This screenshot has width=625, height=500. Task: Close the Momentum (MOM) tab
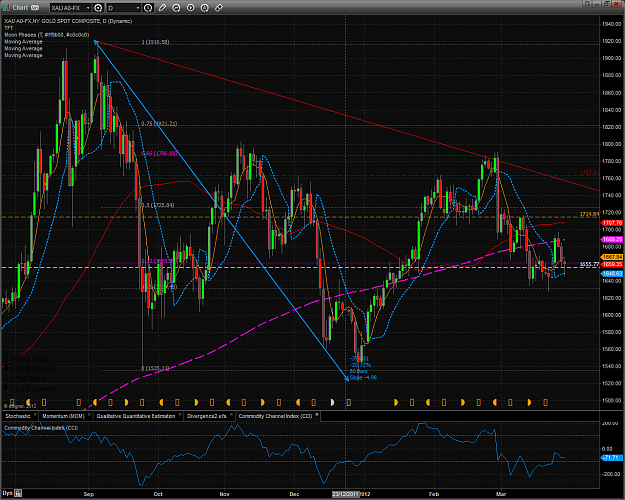89,415
